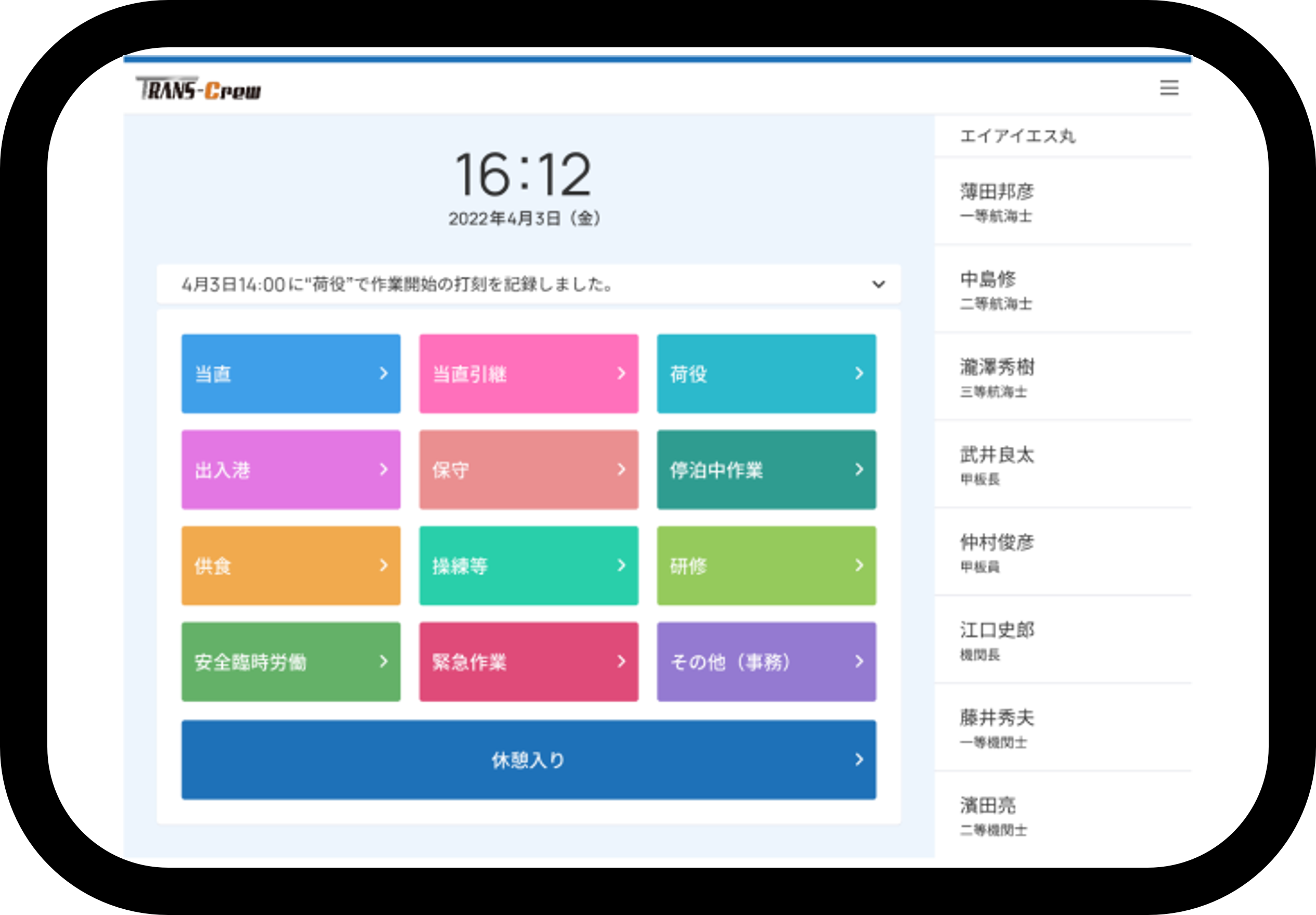Click the chevron on the 当直 button
The image size is (1316, 915).
(384, 373)
